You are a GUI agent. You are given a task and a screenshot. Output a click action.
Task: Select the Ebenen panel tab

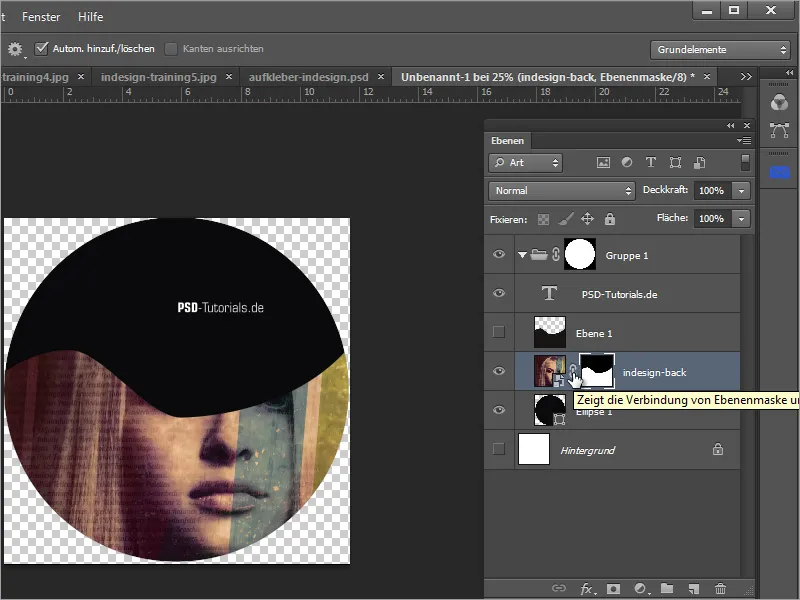coord(507,140)
